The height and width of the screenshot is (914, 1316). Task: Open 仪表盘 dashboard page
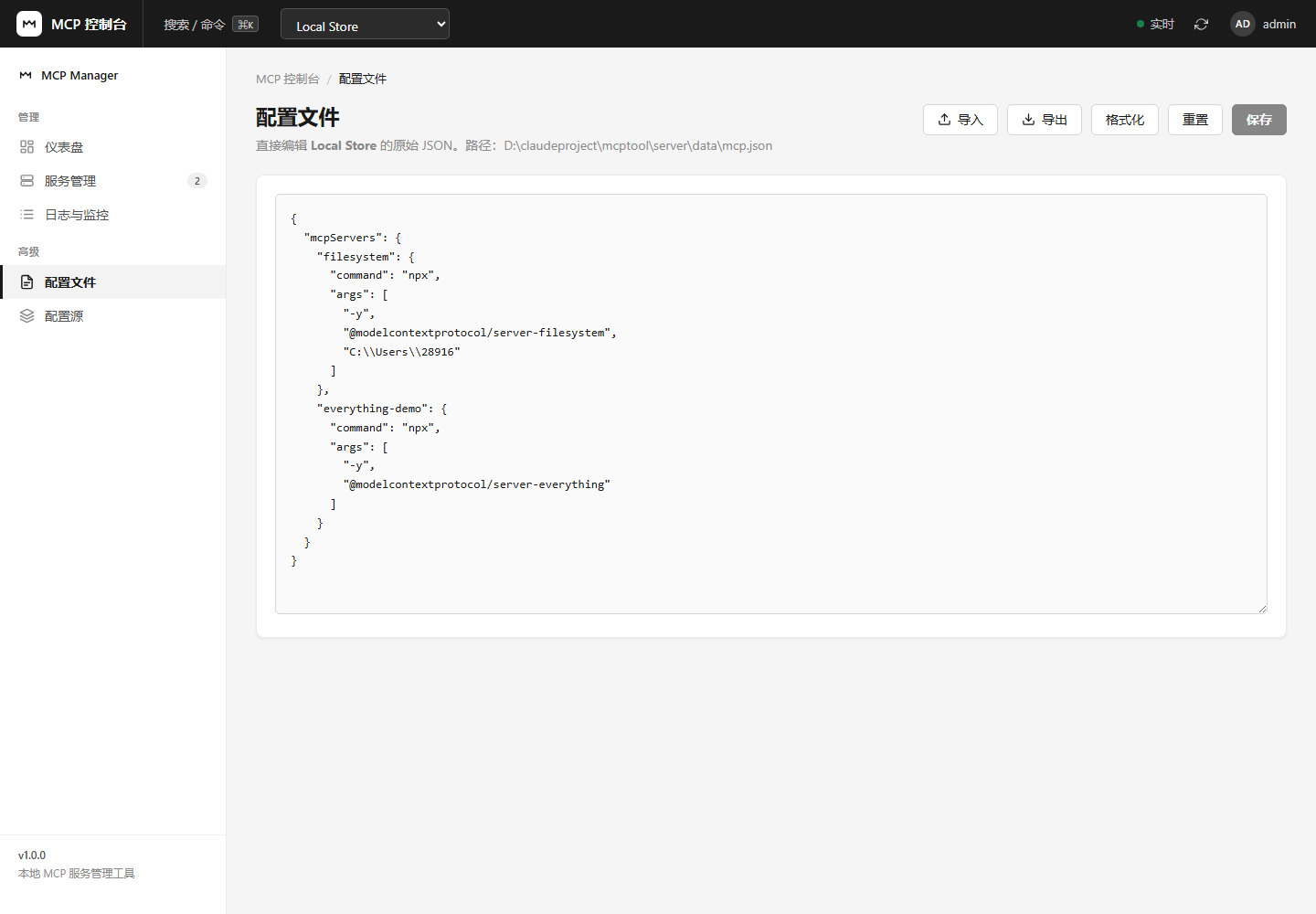[x=113, y=147]
